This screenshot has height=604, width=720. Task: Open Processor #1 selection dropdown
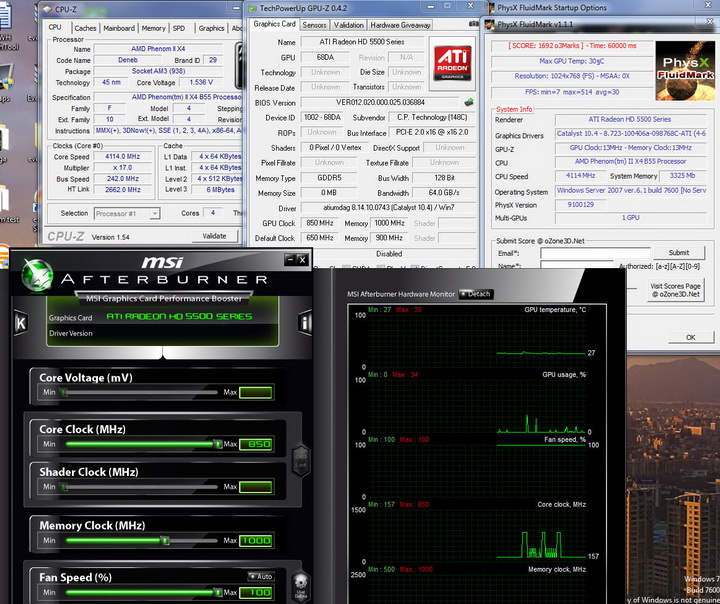click(x=127, y=214)
